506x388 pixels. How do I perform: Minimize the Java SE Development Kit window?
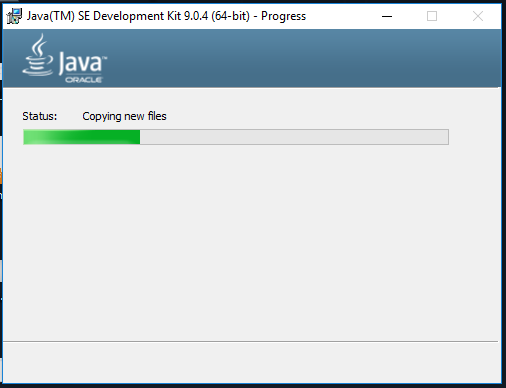[x=387, y=16]
